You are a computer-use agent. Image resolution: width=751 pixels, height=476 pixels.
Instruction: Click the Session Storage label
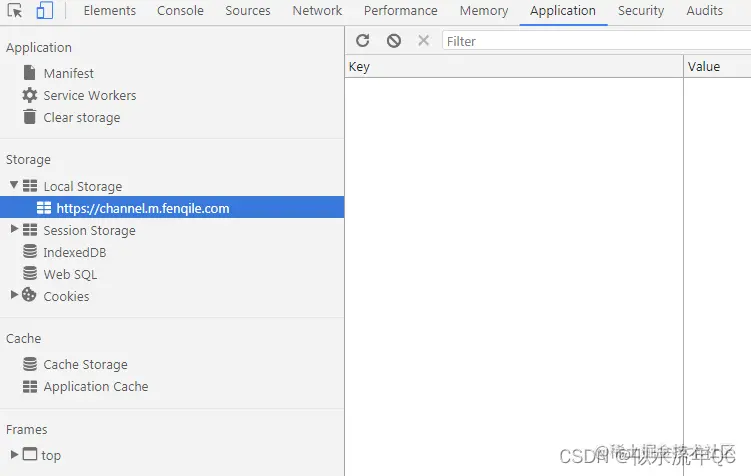point(90,230)
